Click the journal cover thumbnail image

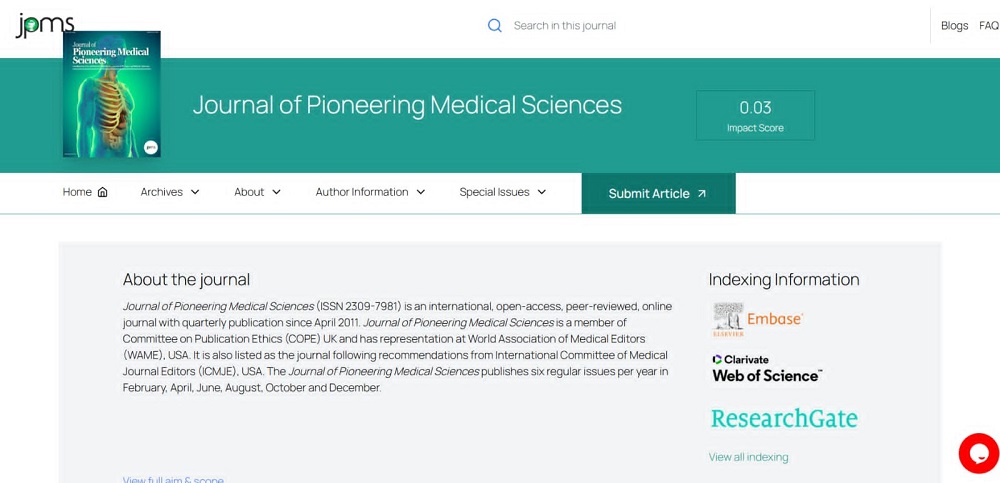click(112, 94)
